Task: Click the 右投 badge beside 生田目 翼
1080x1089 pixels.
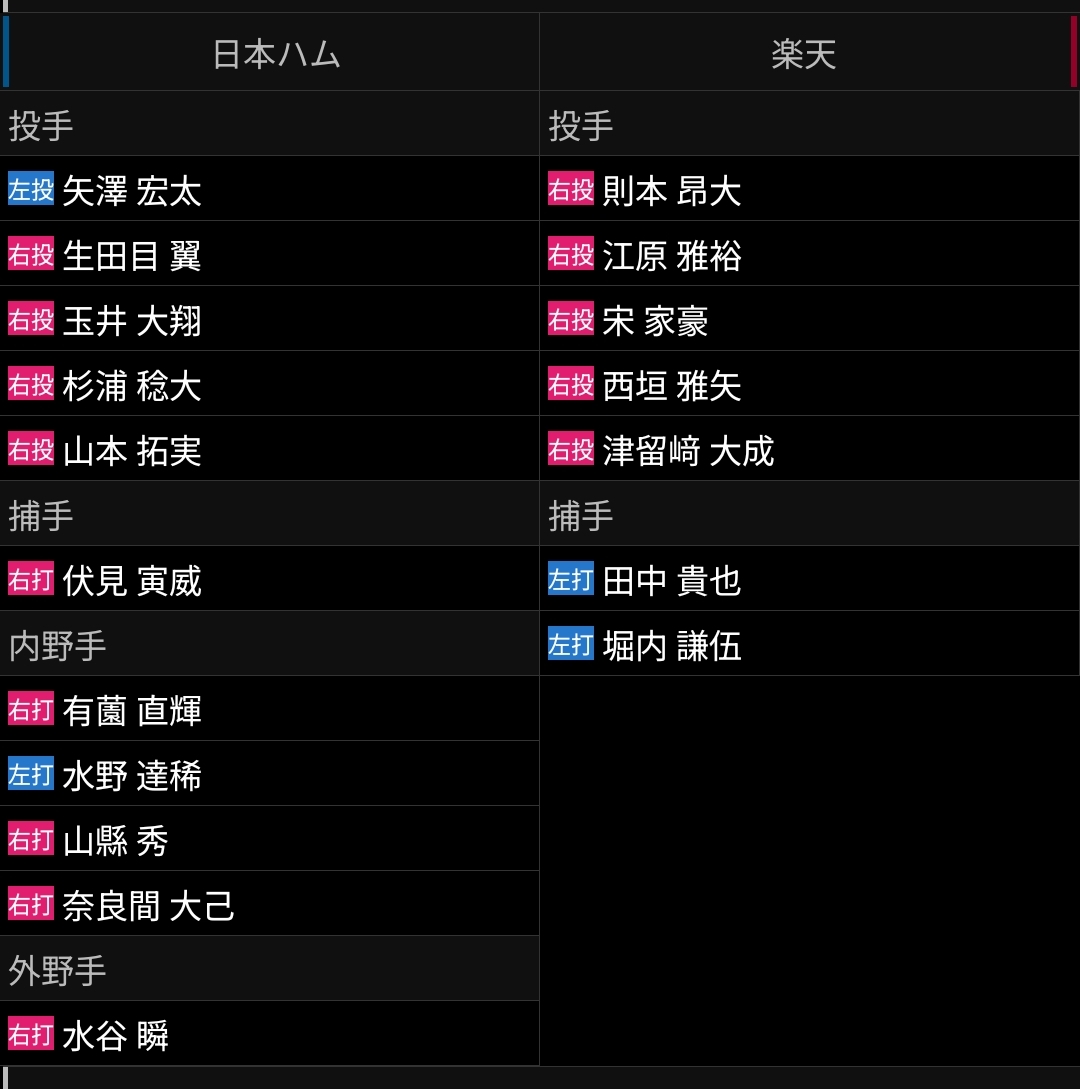Action: (31, 254)
